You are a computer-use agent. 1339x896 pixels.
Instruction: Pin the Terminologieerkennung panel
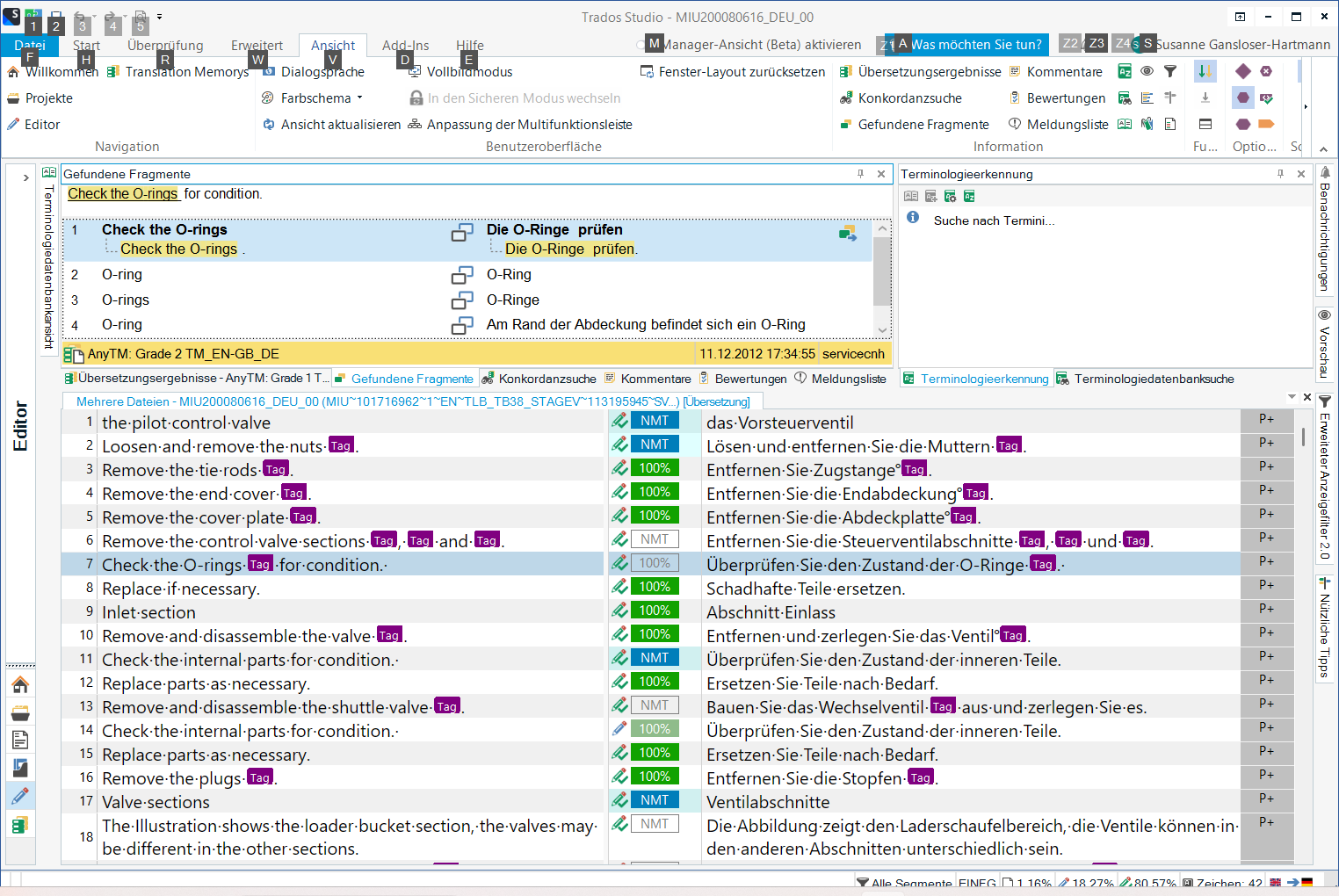click(1281, 174)
